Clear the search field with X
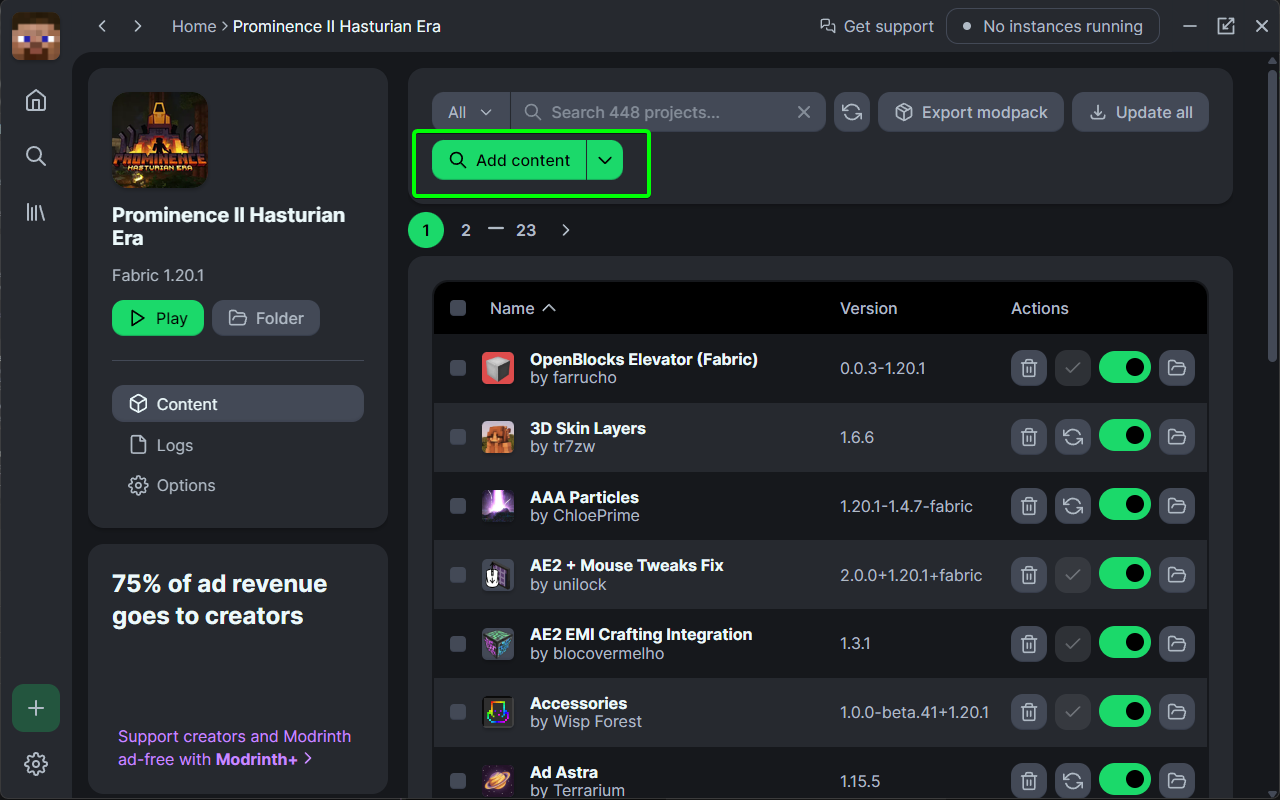Screen dimensions: 1280x800 pos(804,112)
